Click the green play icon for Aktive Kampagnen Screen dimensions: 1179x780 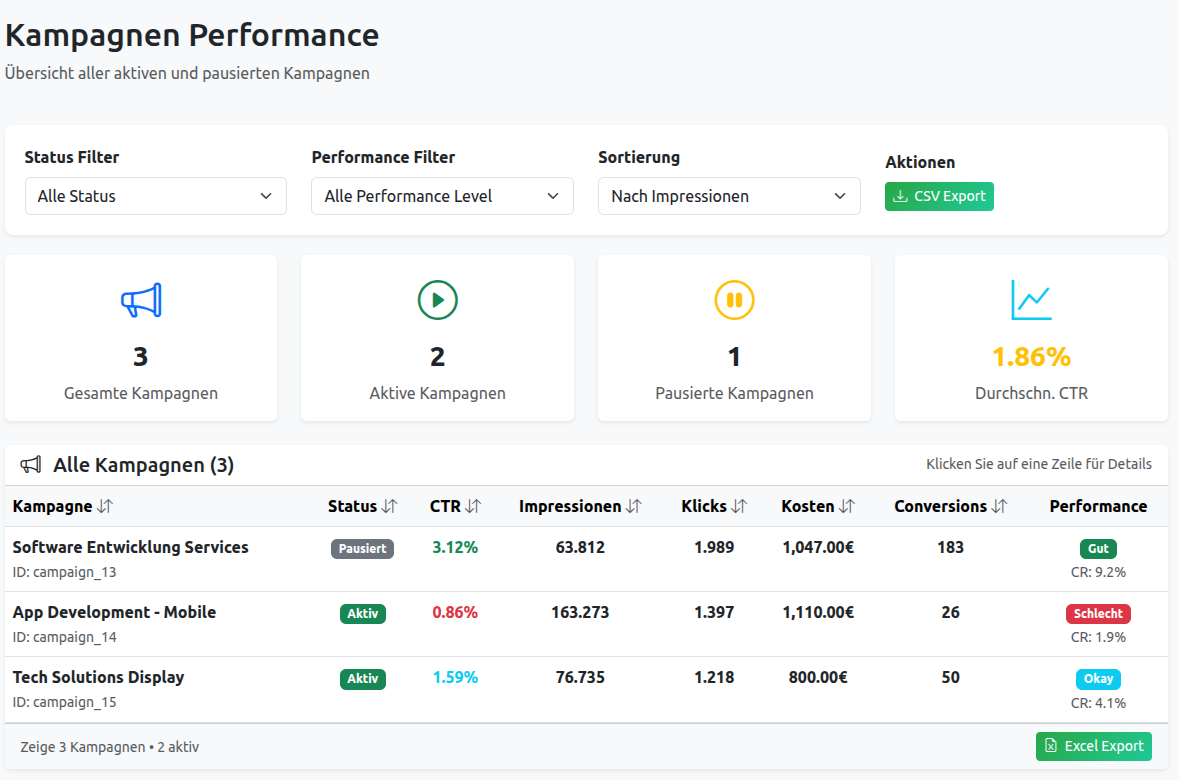tap(437, 300)
